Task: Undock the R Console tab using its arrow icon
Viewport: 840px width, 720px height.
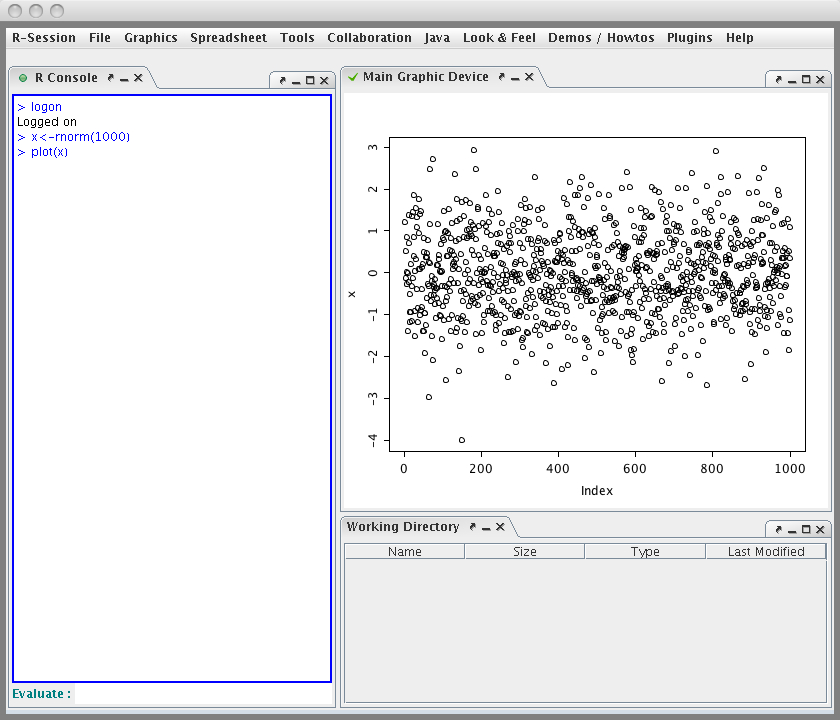Action: (x=111, y=78)
